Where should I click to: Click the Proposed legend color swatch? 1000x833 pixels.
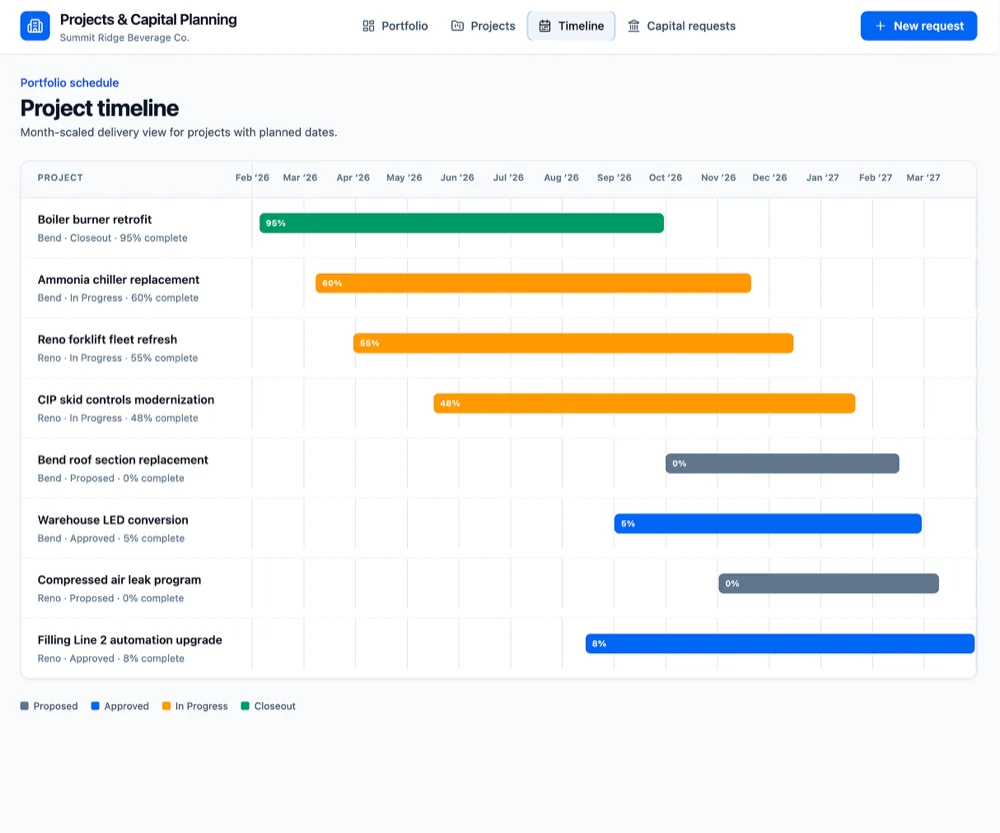pos(24,706)
